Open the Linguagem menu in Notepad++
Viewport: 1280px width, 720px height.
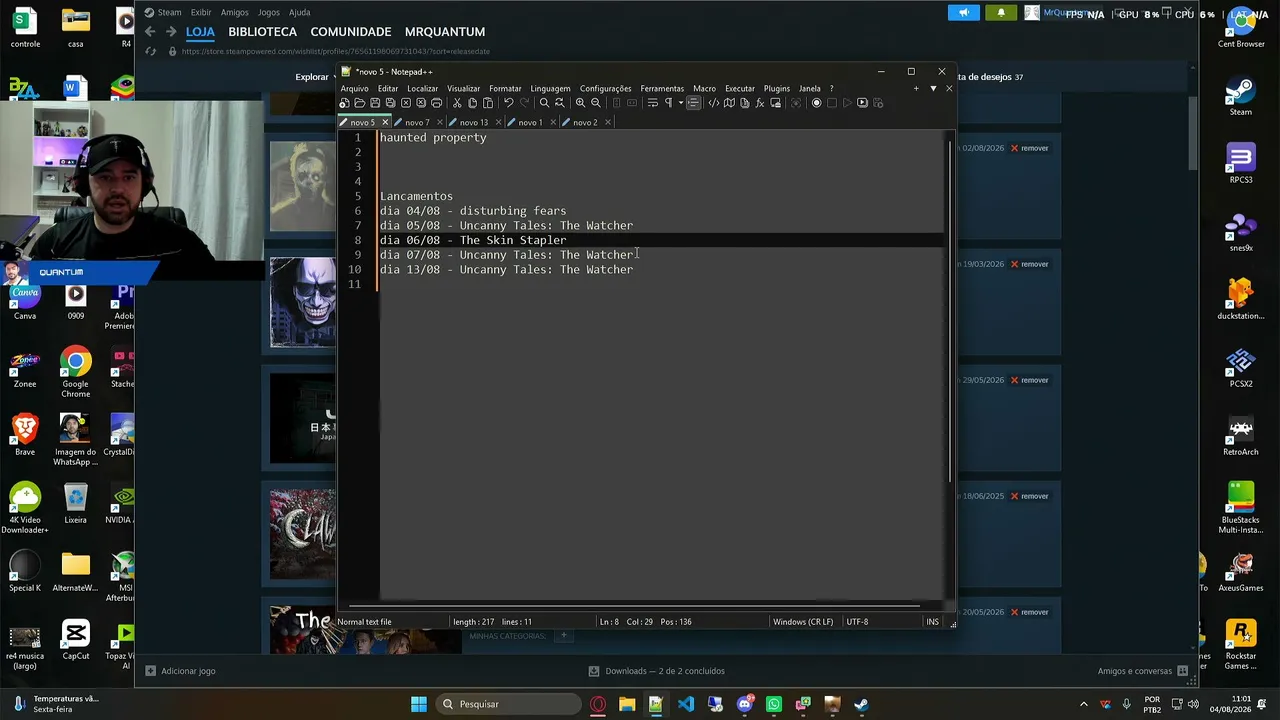[x=550, y=89]
